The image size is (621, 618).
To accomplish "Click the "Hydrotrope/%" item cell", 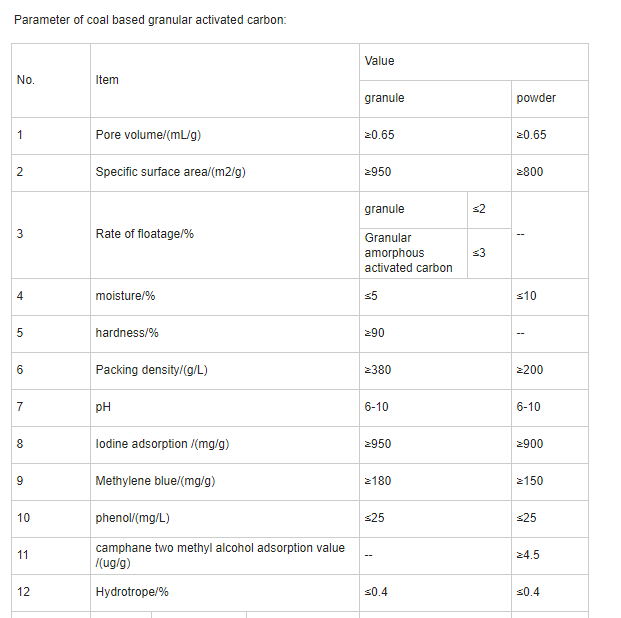I will coord(132,592).
